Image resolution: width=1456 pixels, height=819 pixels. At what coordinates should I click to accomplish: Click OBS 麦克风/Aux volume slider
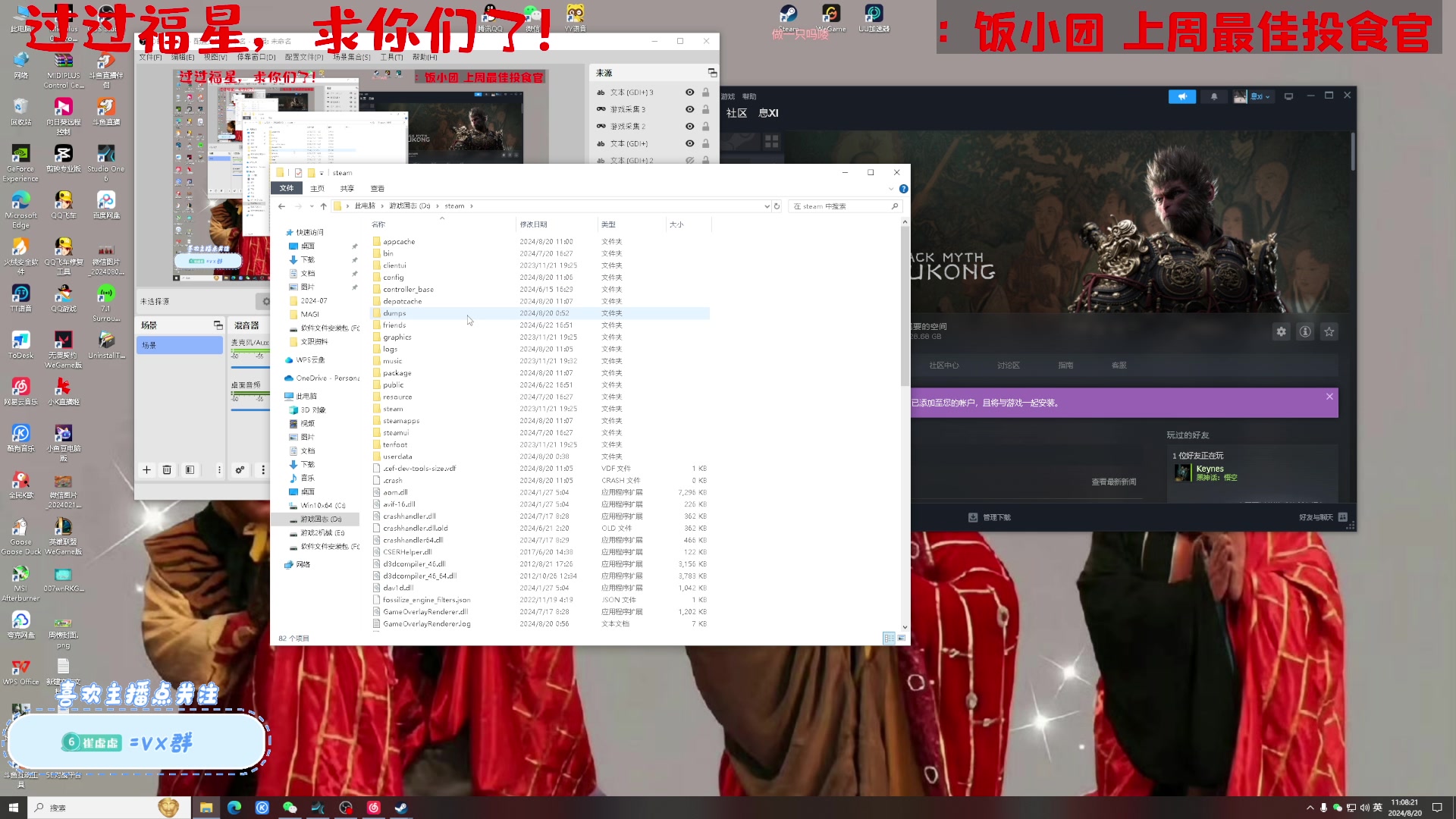tap(249, 368)
